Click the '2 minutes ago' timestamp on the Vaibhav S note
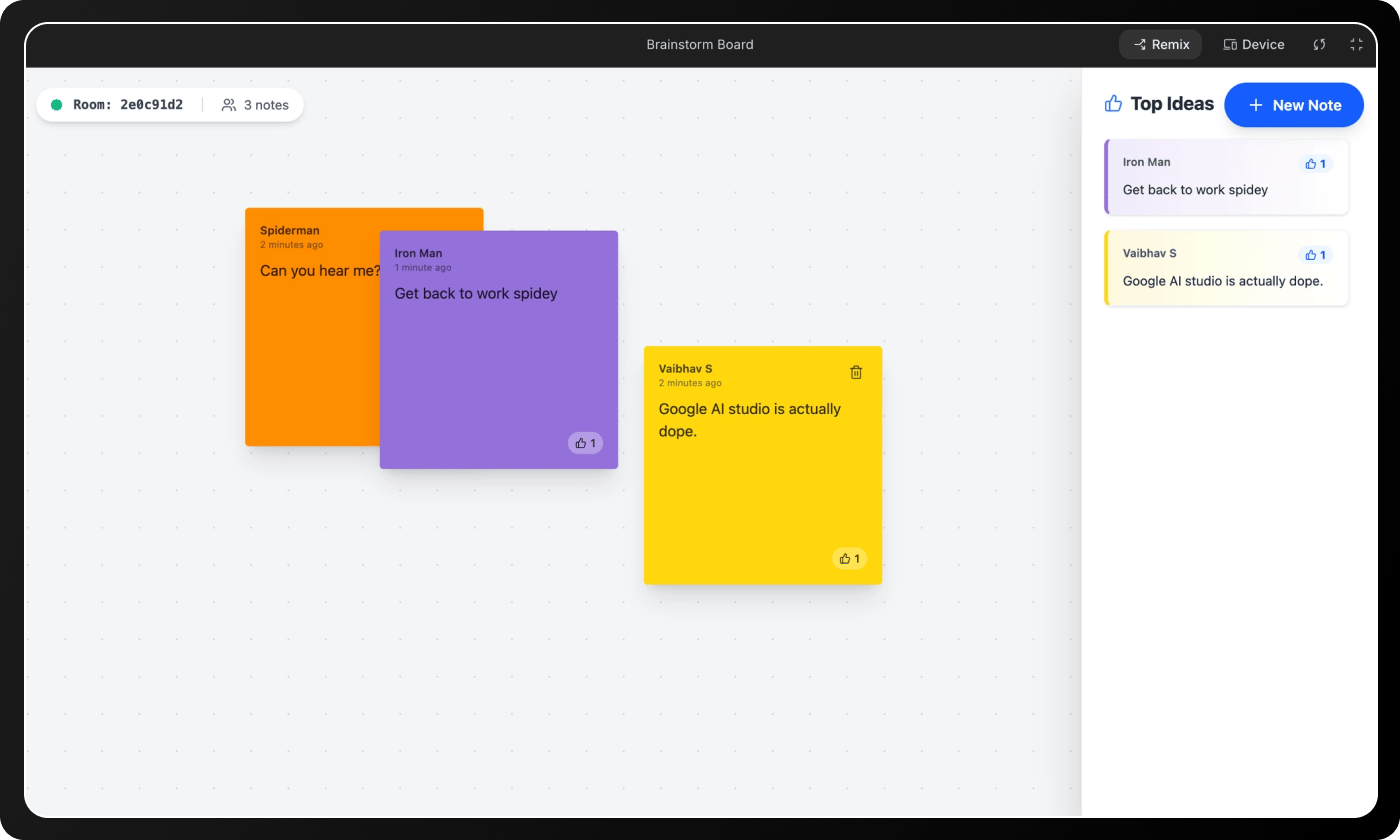1400x840 pixels. pyautogui.click(x=690, y=383)
